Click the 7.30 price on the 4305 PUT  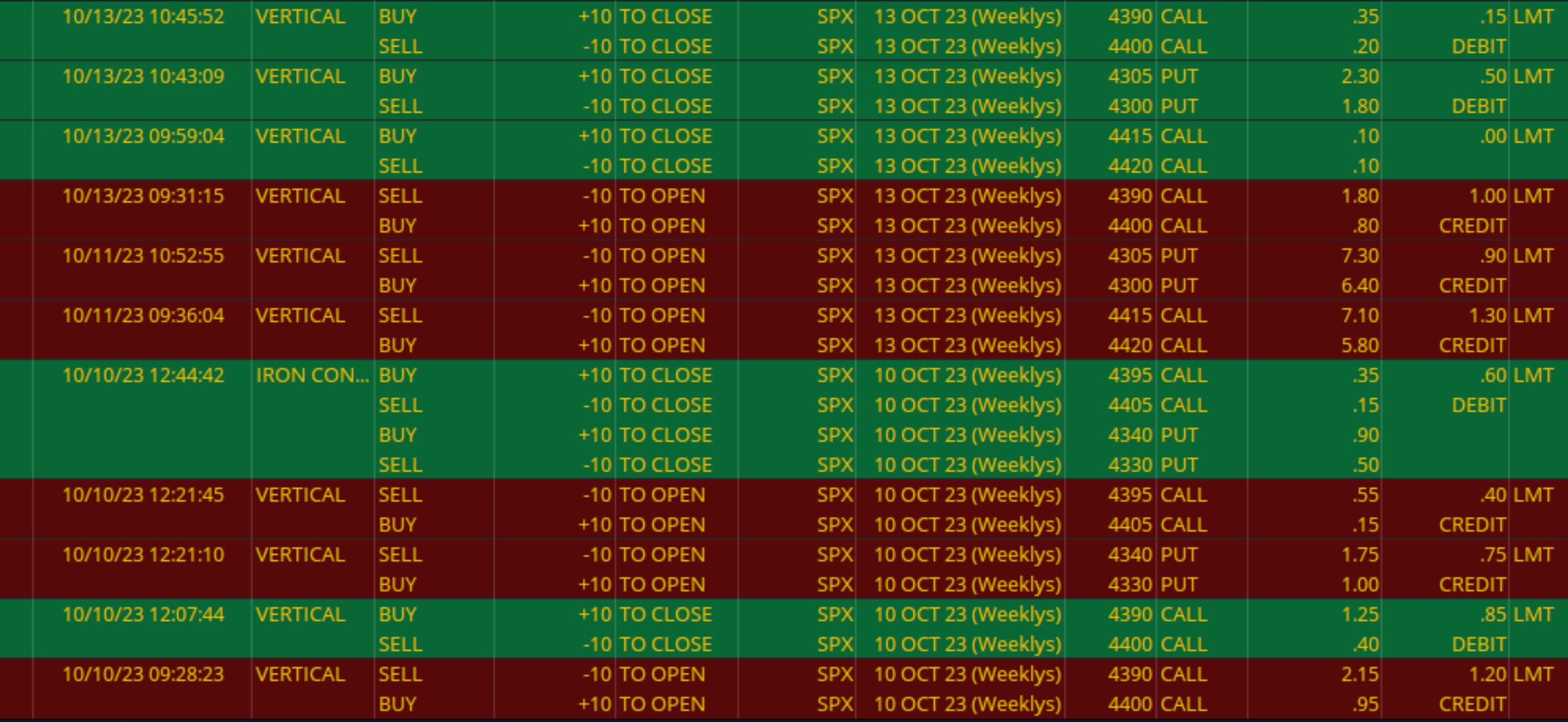(x=1359, y=256)
